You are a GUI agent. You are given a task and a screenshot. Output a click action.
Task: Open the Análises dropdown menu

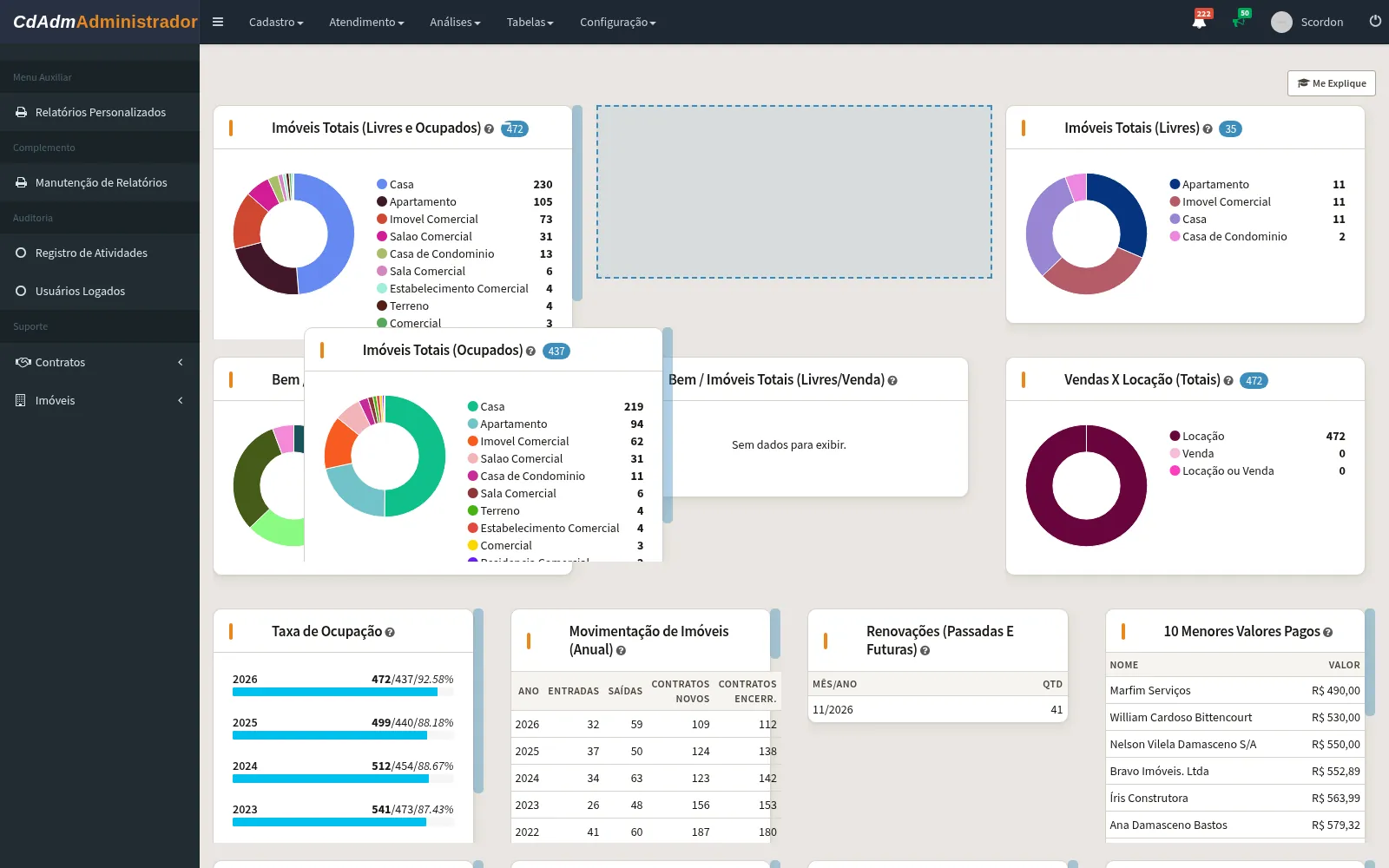tap(455, 23)
